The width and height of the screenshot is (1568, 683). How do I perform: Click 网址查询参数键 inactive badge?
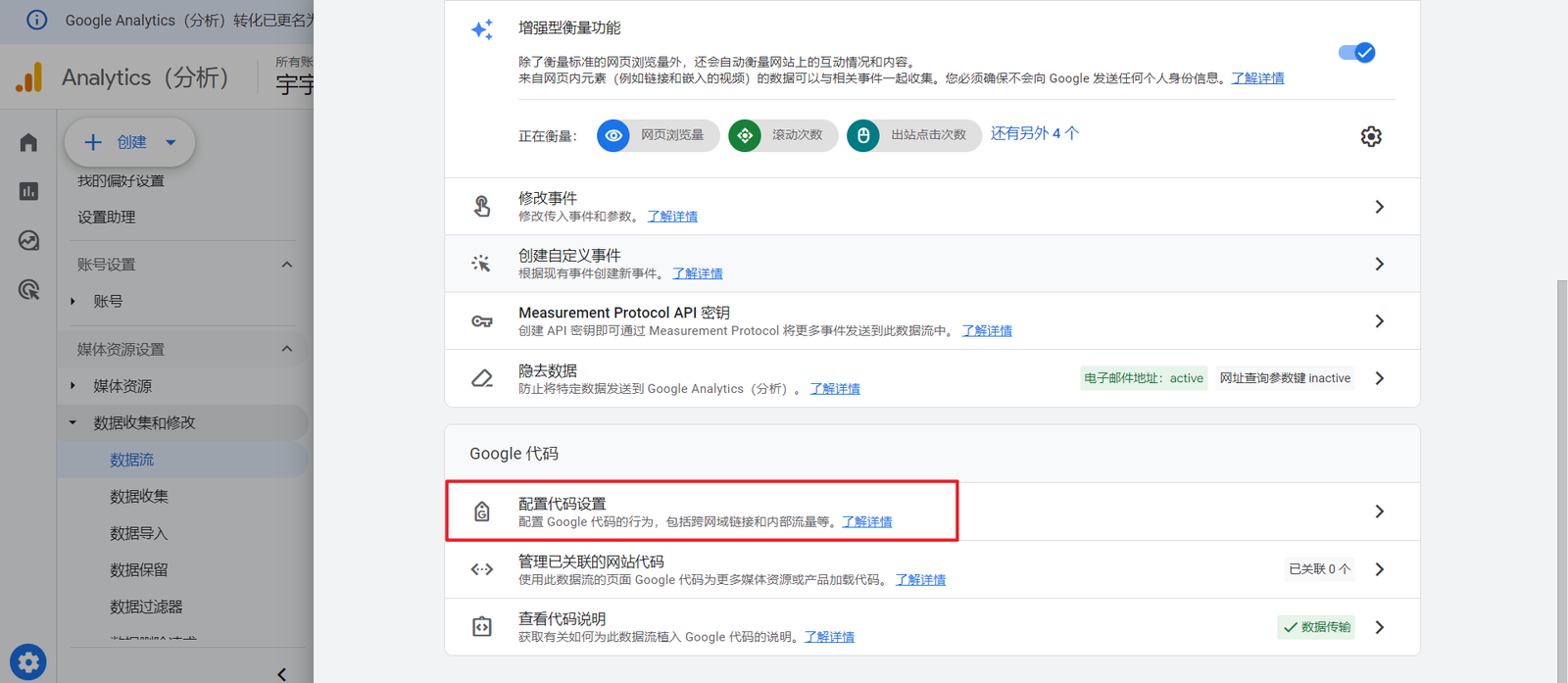click(x=1285, y=378)
